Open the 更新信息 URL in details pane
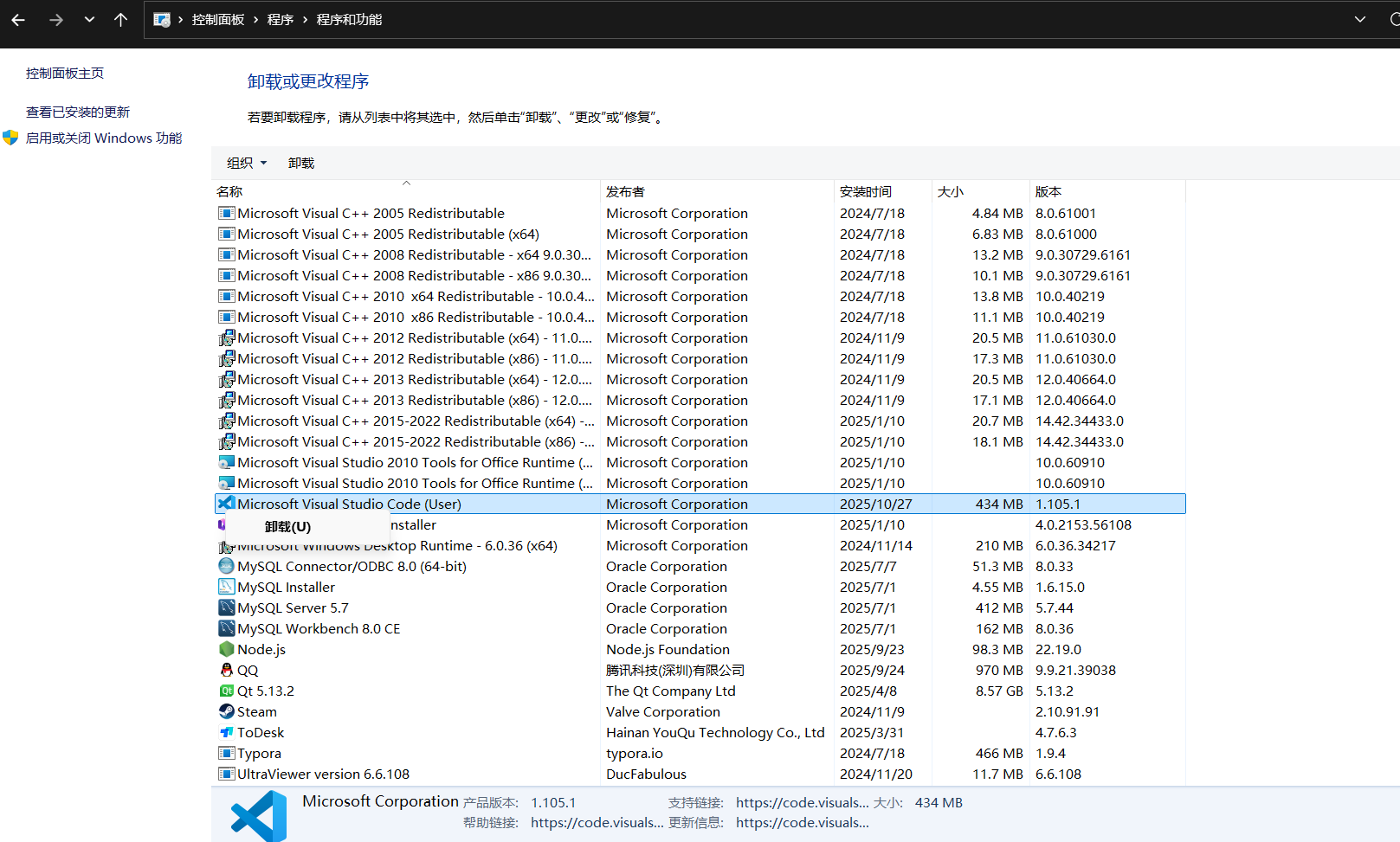 803,822
